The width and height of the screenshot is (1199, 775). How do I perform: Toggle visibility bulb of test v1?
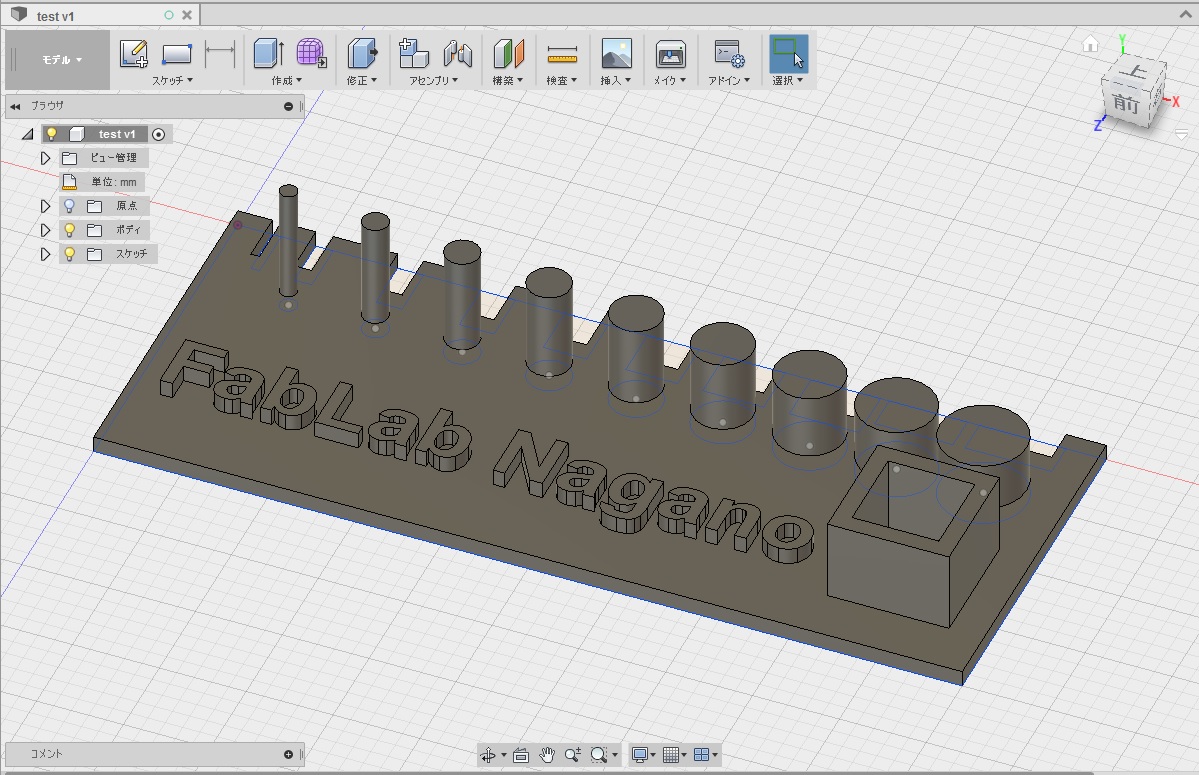pos(52,134)
